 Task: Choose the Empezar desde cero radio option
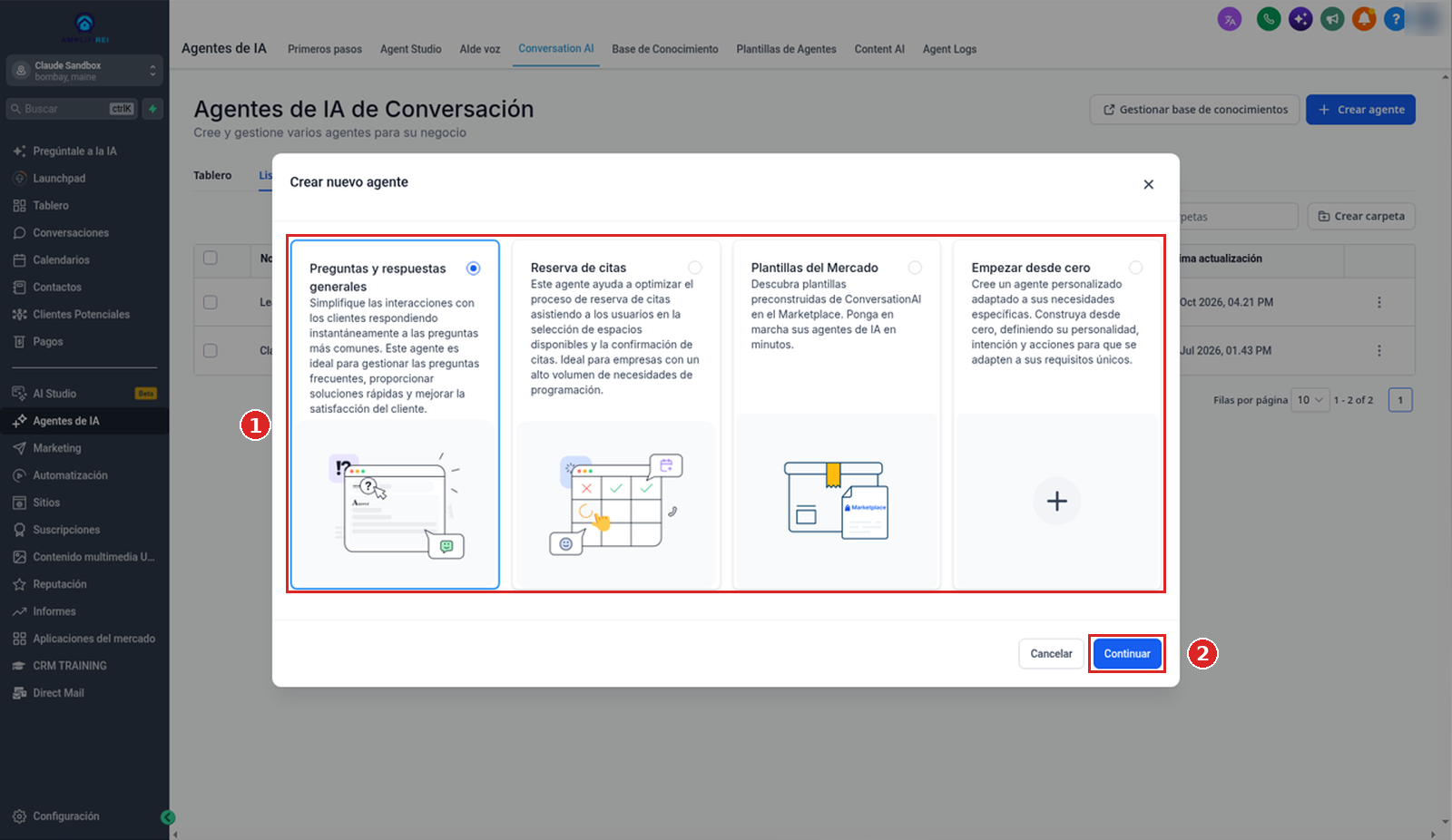(x=1135, y=268)
